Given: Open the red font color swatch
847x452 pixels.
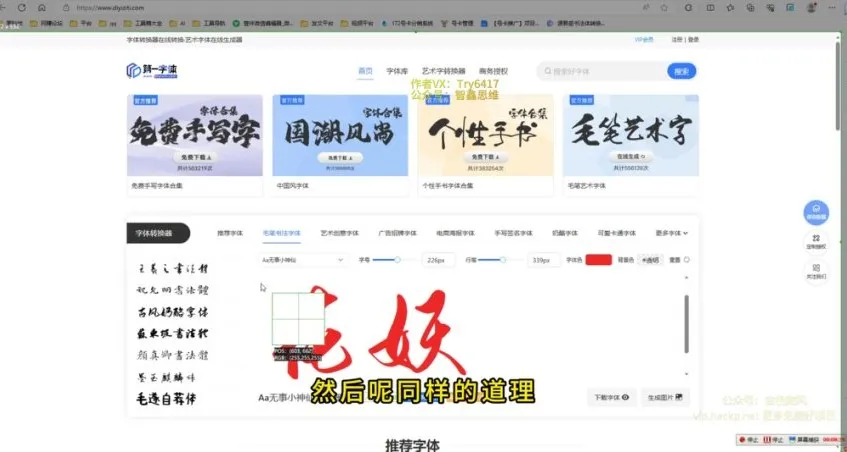Looking at the screenshot, I should point(598,260).
